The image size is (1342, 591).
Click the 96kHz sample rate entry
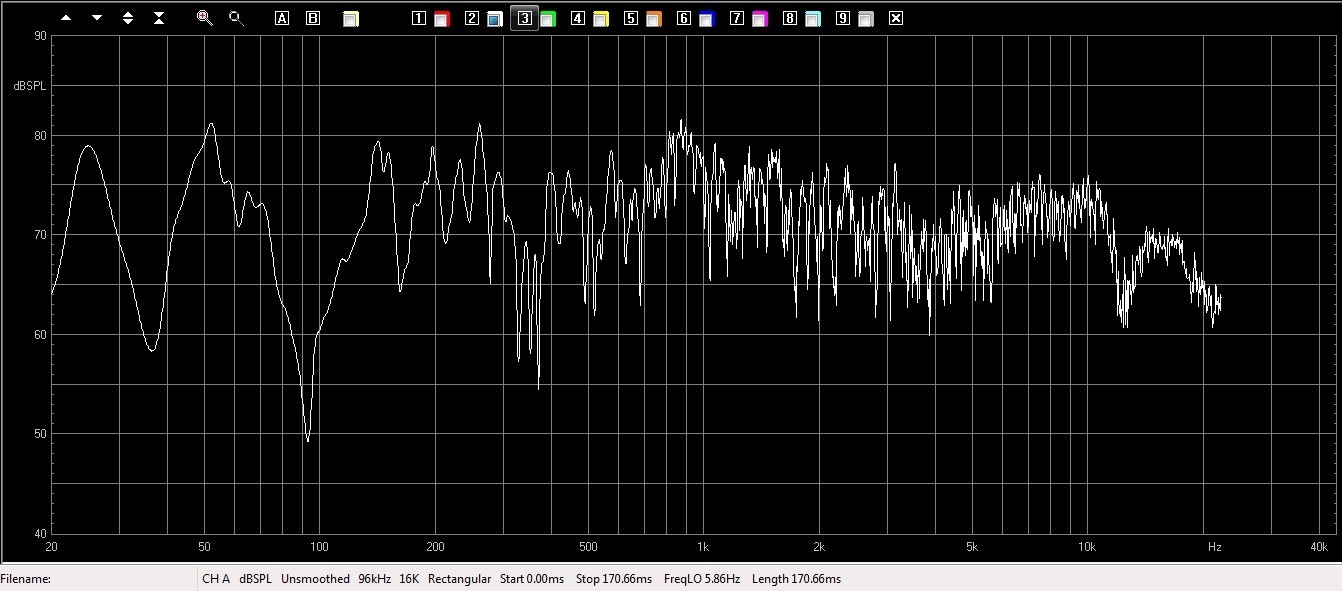374,579
